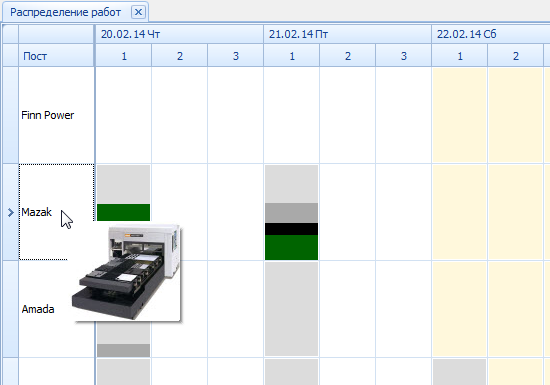Click the current row arrow indicator beside Mazak
Screen dimensions: 550x385
[11, 212]
